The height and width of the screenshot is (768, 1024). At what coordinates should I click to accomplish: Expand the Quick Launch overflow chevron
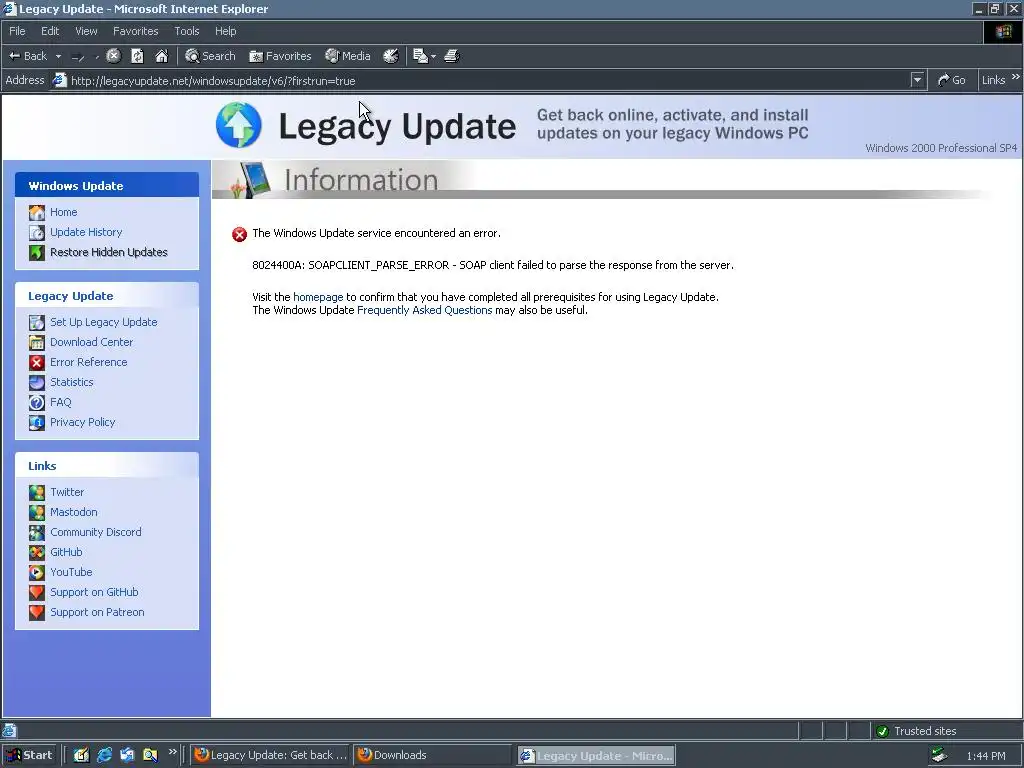[172, 752]
